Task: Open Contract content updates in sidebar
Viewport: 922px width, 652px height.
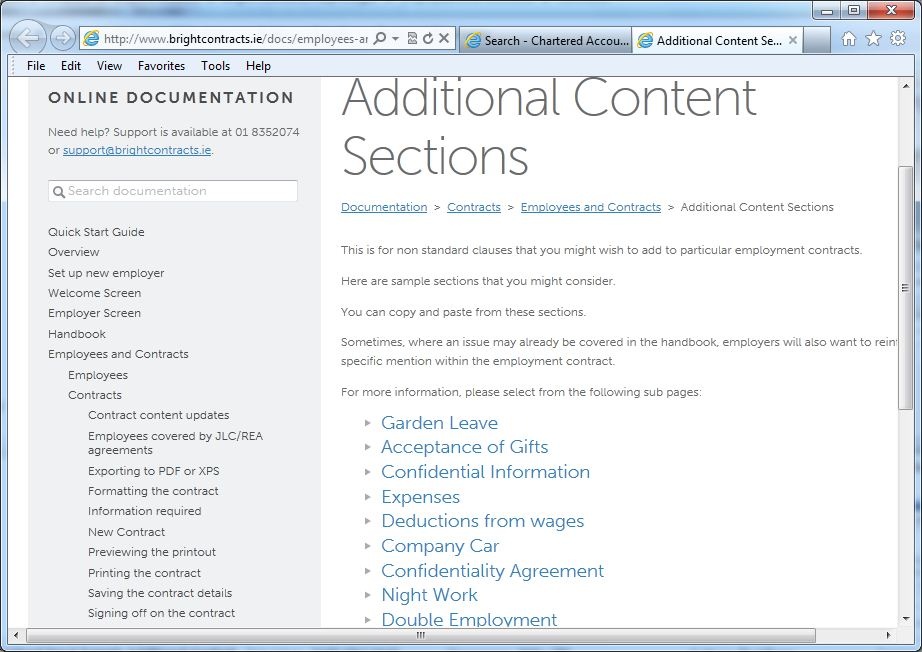Action: coord(158,415)
